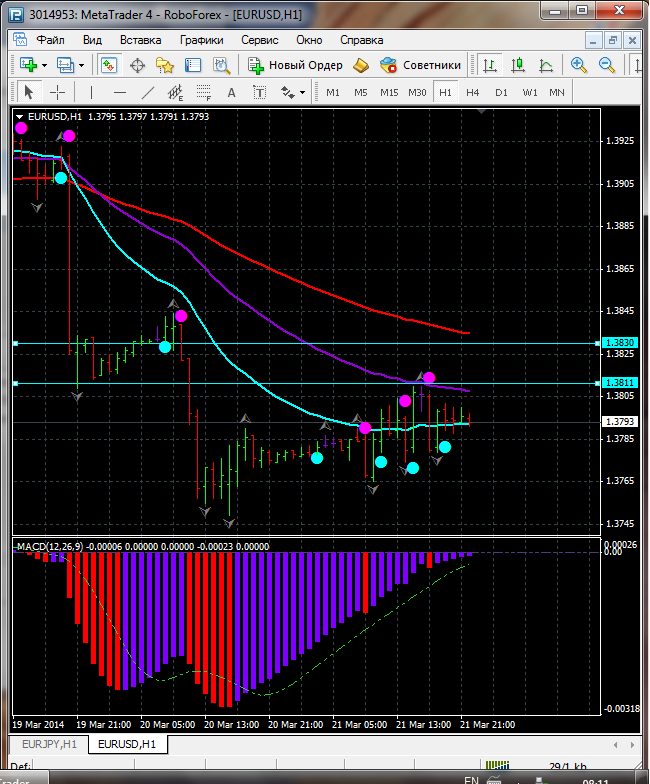The height and width of the screenshot is (784, 650).
Task: Click the zoom in magnifier
Action: pos(578,65)
